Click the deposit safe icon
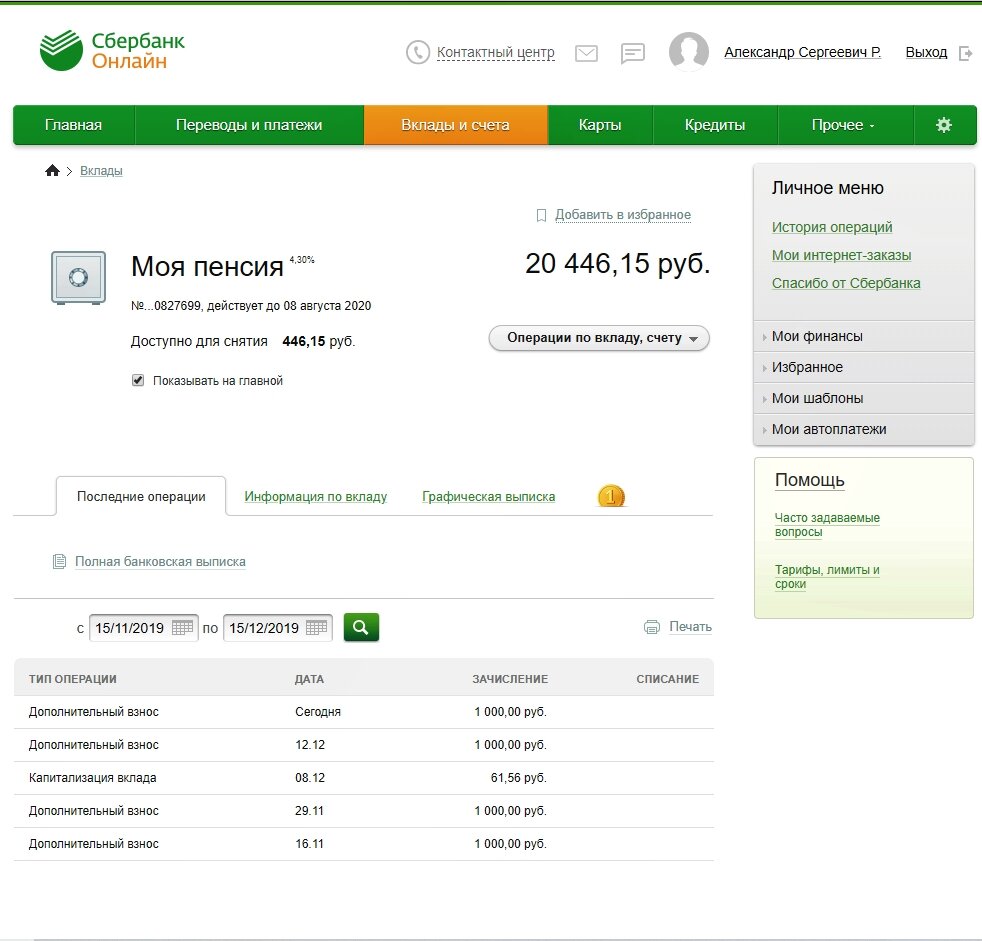 tap(78, 277)
